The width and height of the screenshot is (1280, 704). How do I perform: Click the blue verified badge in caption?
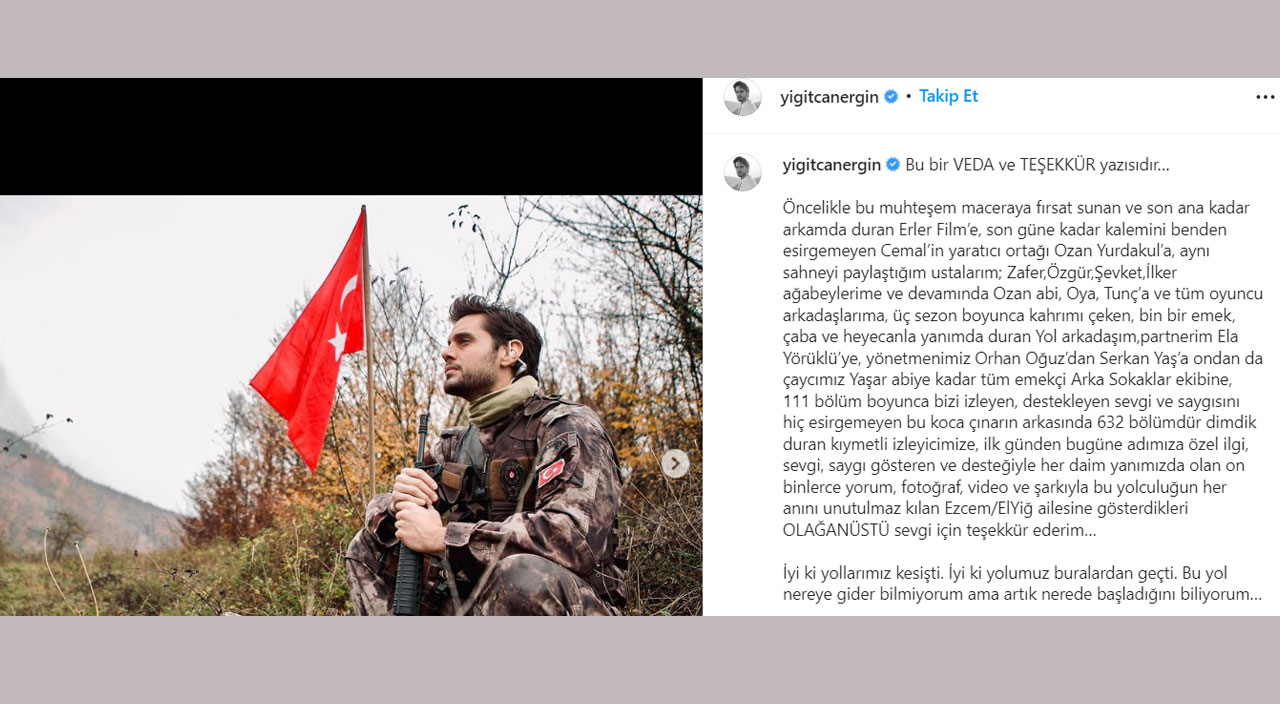893,165
